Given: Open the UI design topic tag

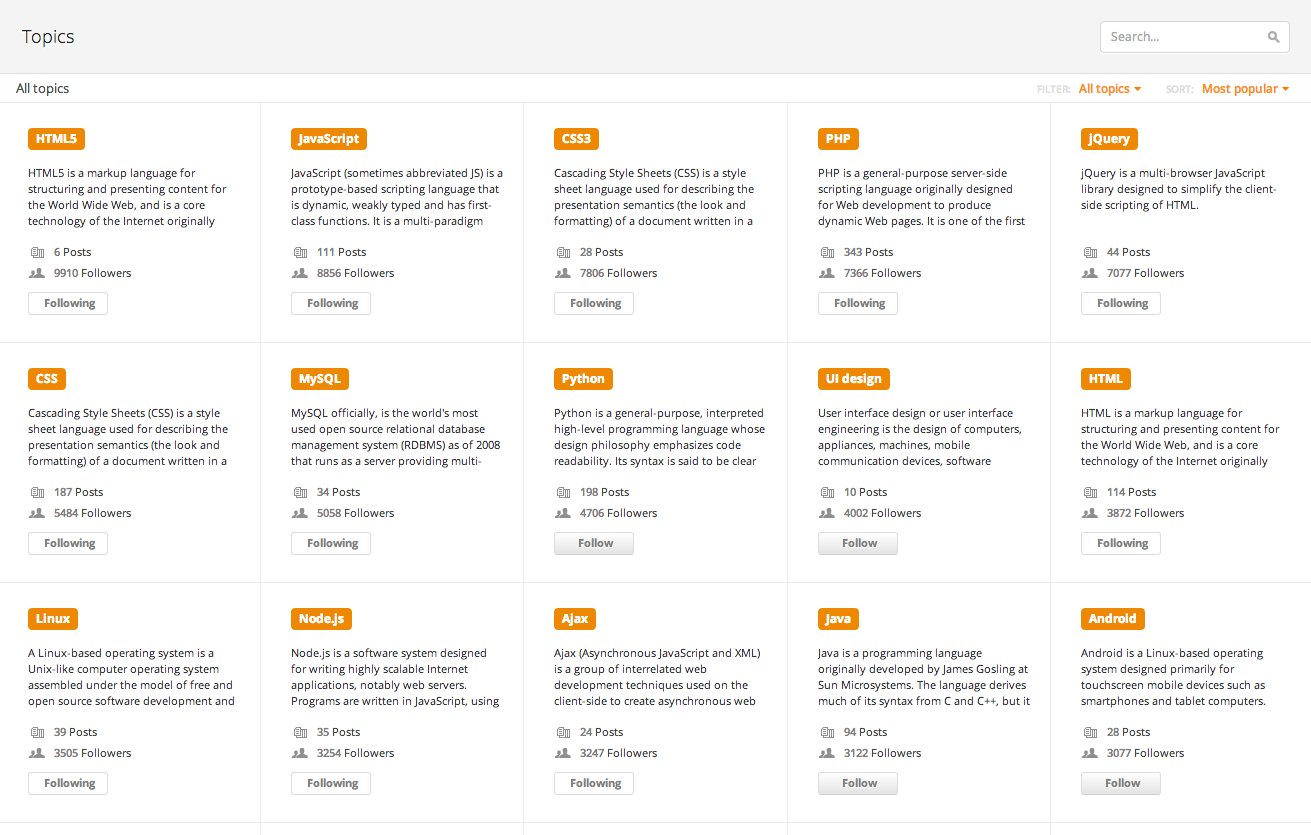Looking at the screenshot, I should (854, 379).
